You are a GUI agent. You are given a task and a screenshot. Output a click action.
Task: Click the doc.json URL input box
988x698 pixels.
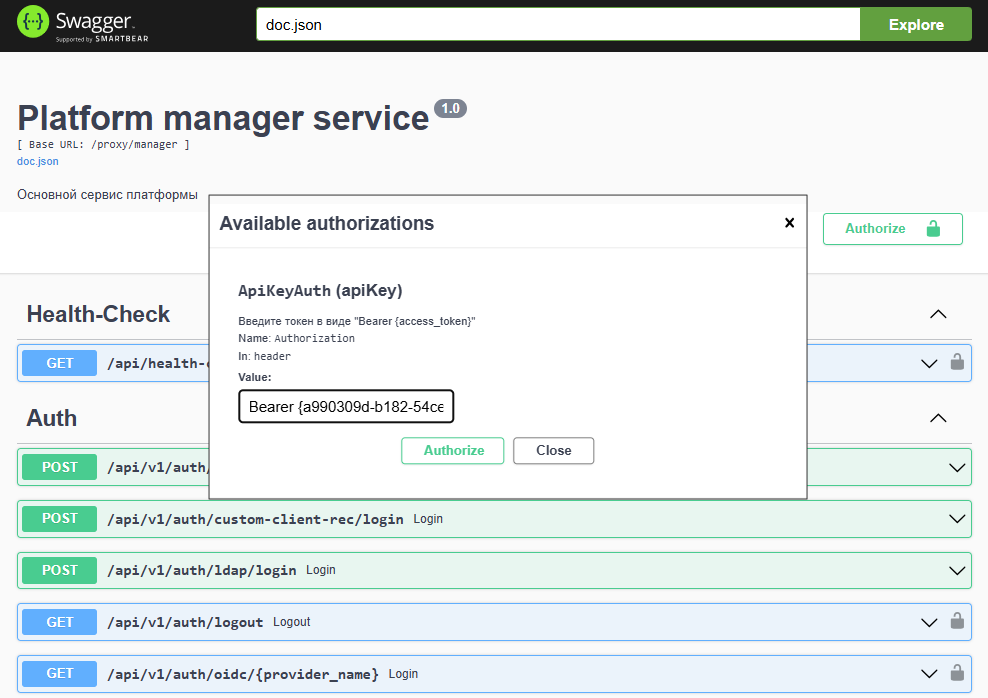click(x=557, y=25)
